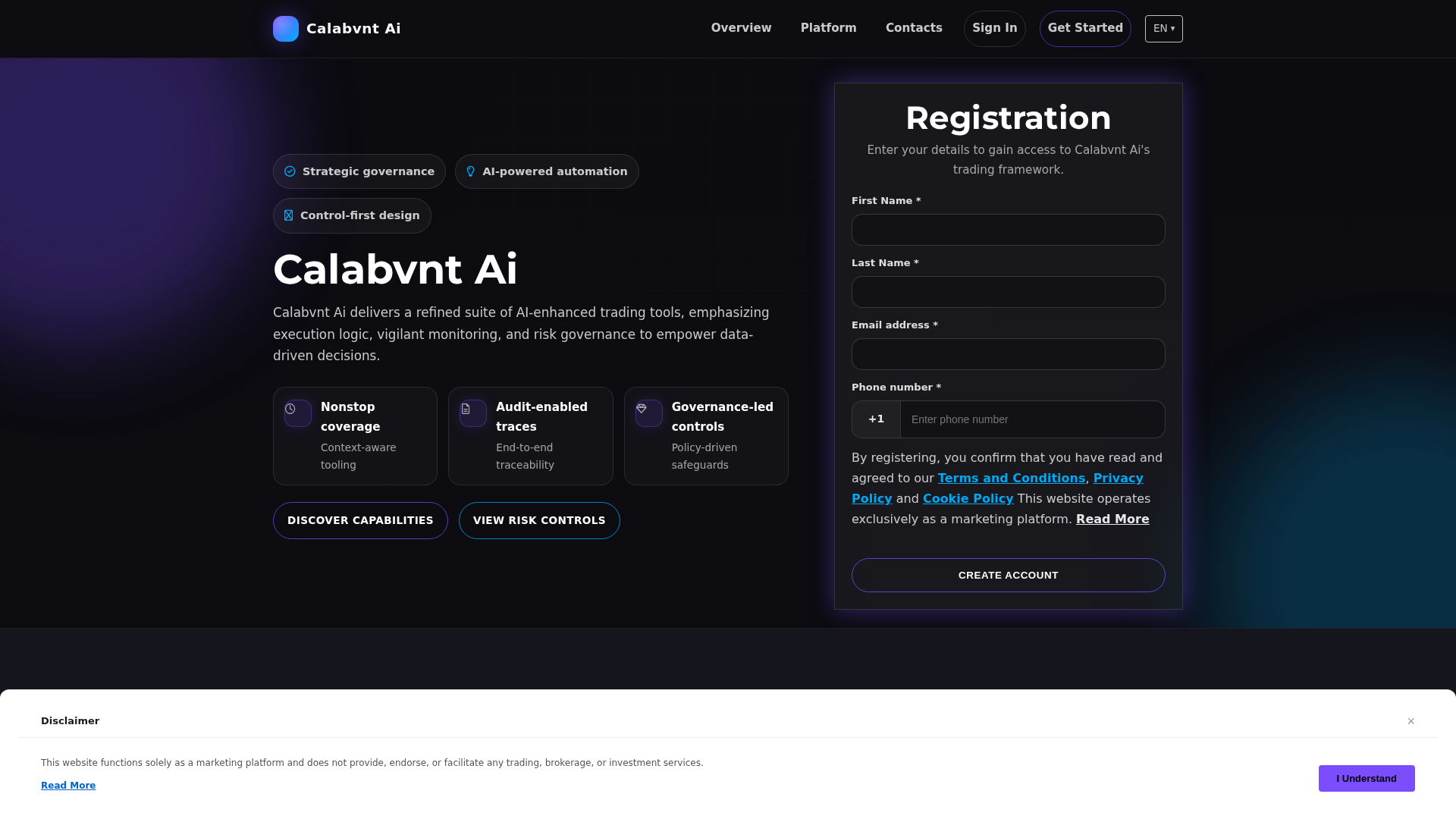Viewport: 1456px width, 819px height.
Task: Focus the First Name input field
Action: [x=1008, y=230]
